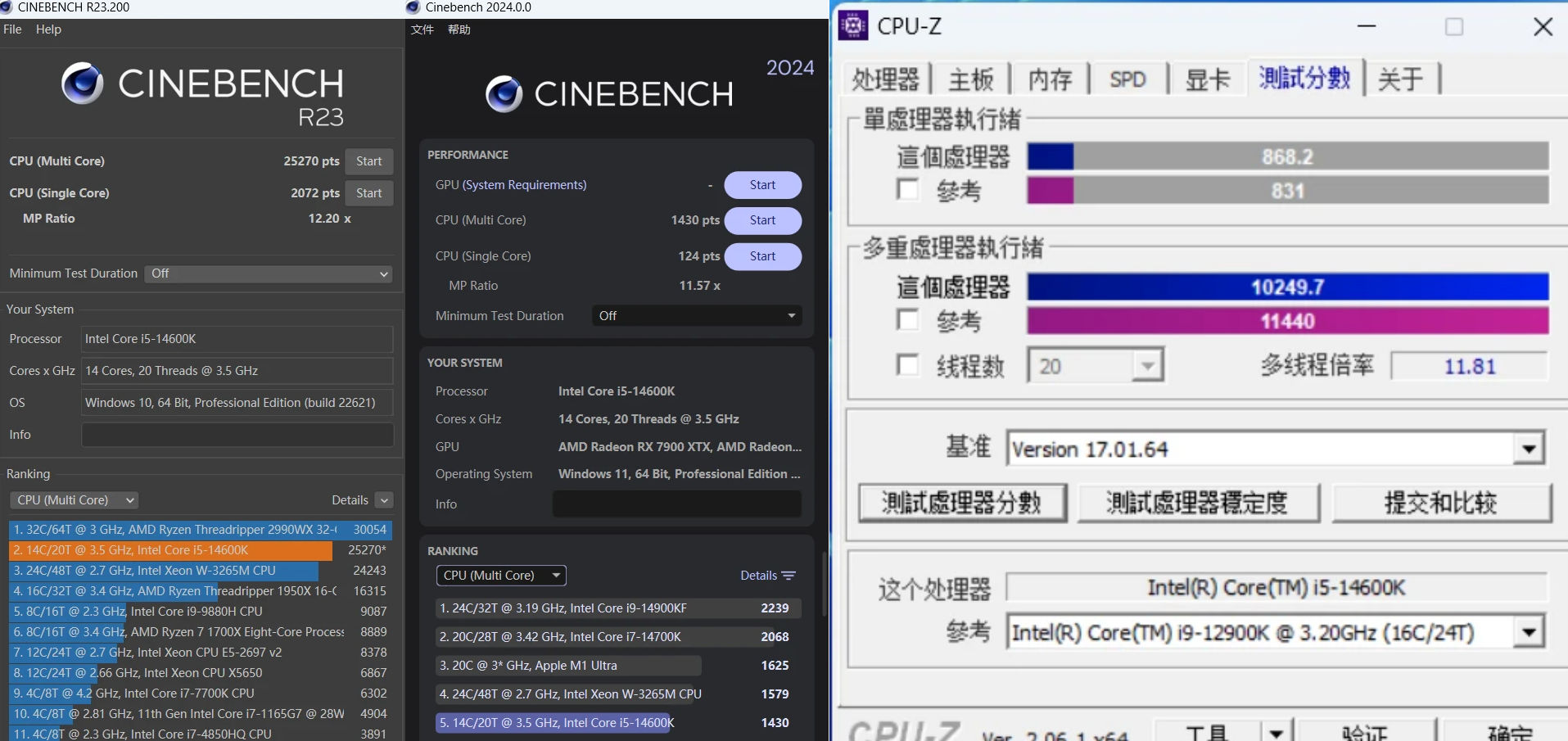Start Cinebench 2024 CPU (Single Core) test
Screen dimensions: 1568x741
pos(762,256)
